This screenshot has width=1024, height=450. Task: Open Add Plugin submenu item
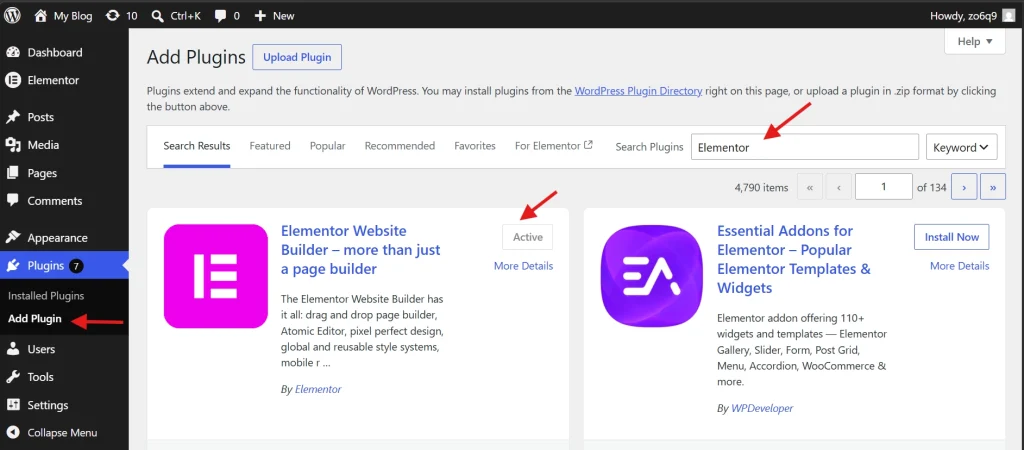[35, 319]
